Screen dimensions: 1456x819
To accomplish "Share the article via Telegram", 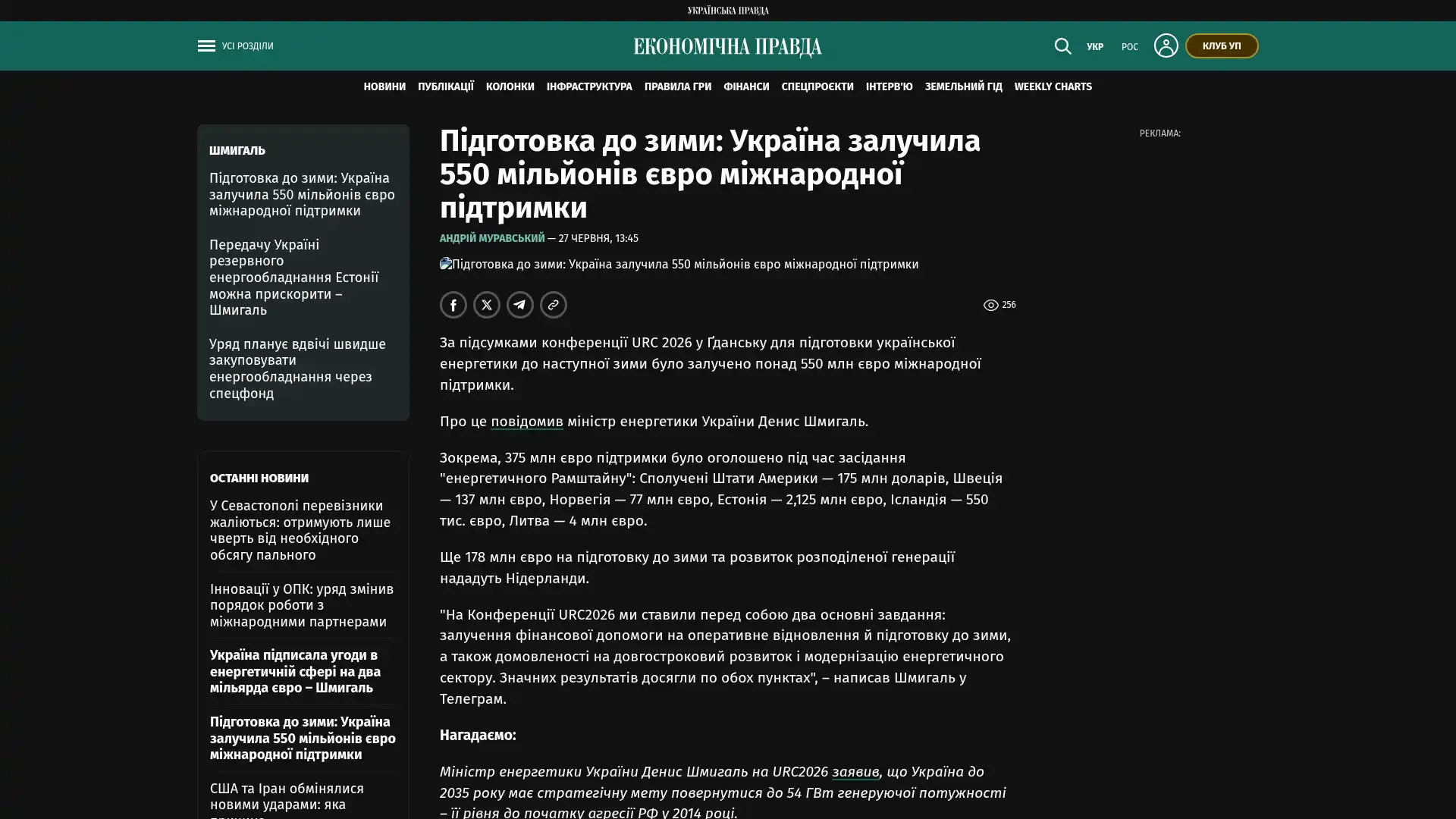I will [x=520, y=305].
